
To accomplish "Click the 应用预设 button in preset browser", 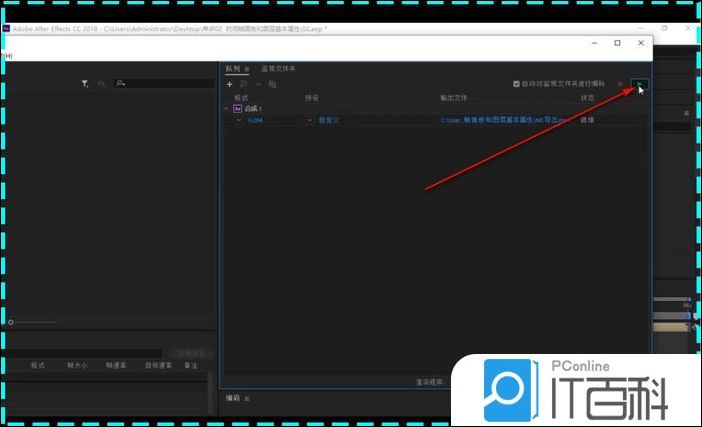I will point(190,354).
